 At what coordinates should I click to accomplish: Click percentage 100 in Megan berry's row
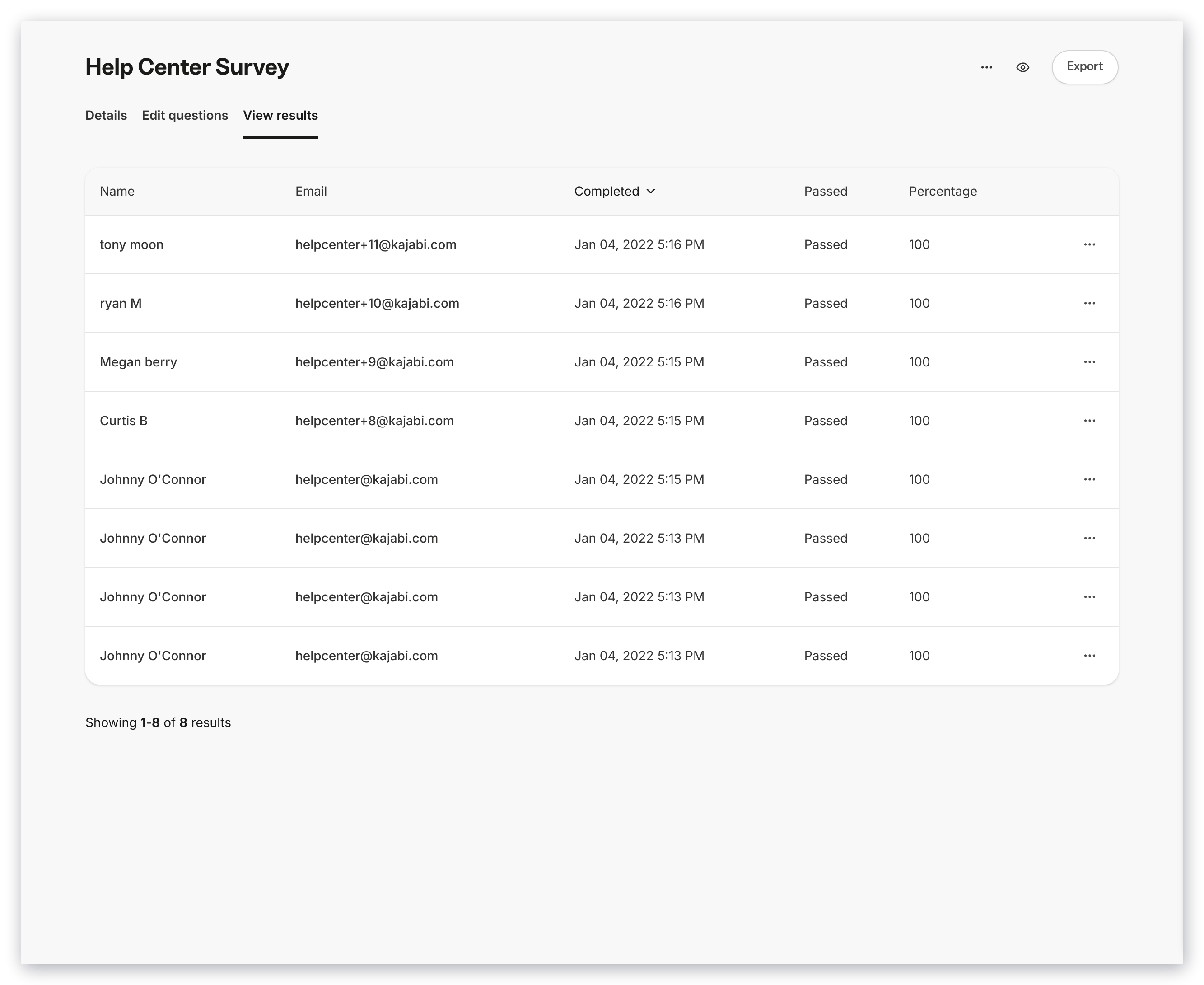pos(919,362)
